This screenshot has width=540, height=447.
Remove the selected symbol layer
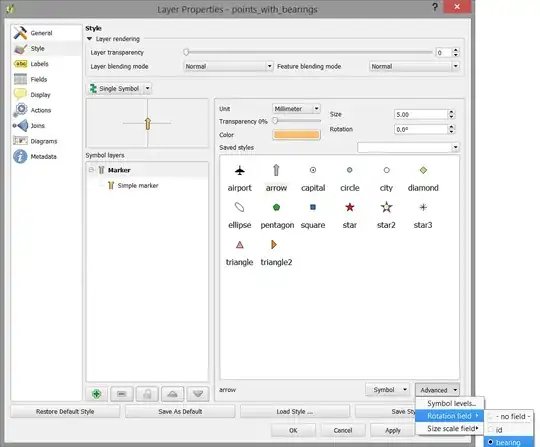122,394
